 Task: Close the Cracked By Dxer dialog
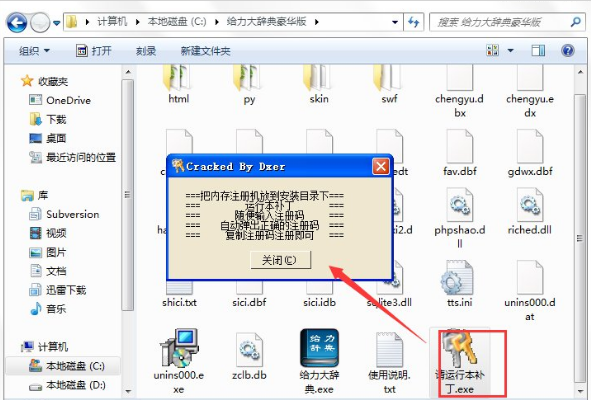click(x=381, y=166)
